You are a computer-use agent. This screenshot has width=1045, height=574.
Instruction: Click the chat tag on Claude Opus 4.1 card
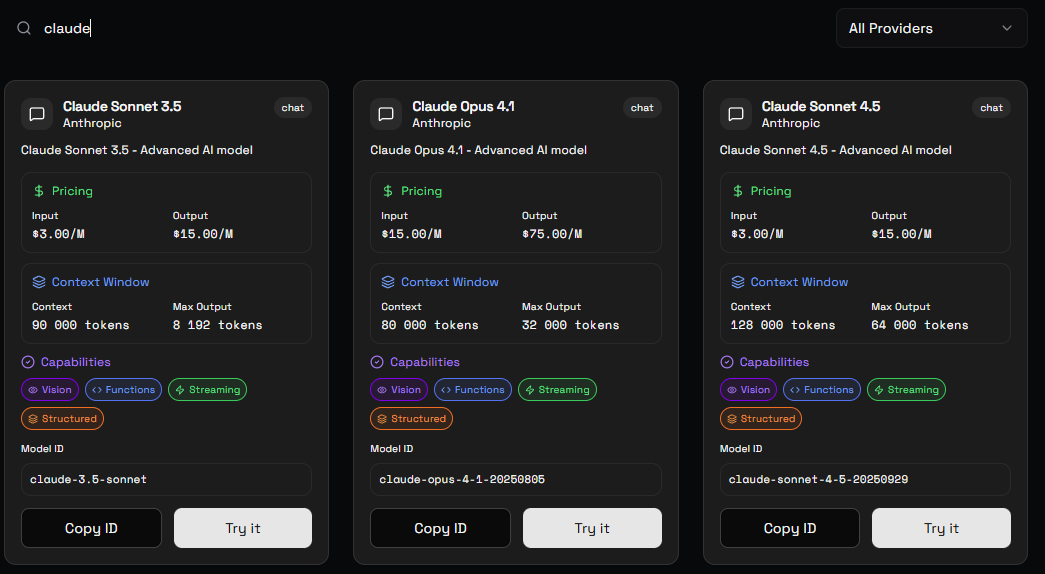642,108
